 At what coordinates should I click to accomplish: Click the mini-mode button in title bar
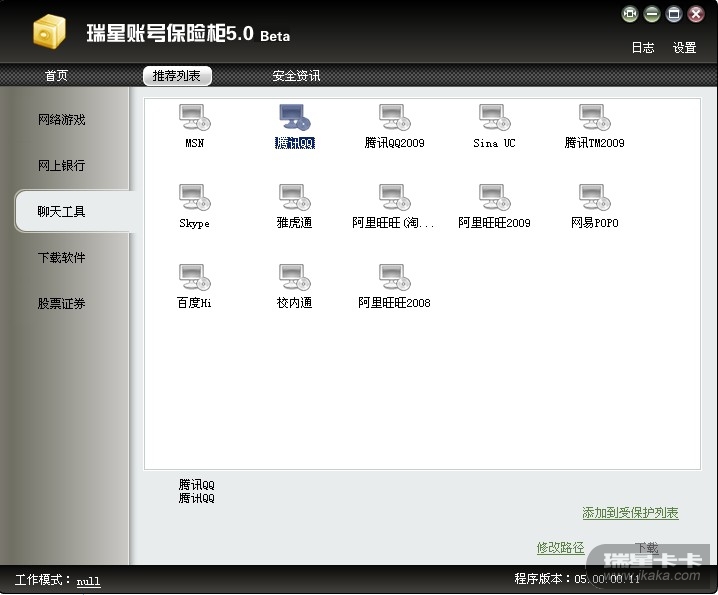[630, 14]
